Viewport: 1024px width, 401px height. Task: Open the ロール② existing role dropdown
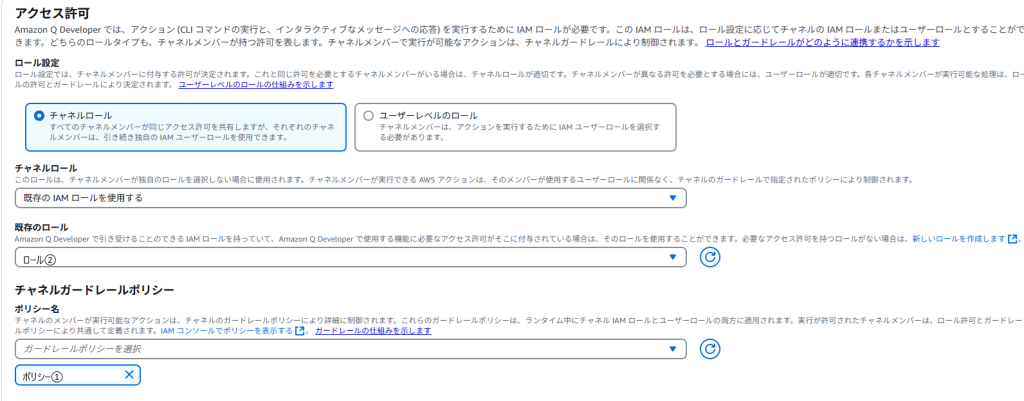[x=351, y=257]
